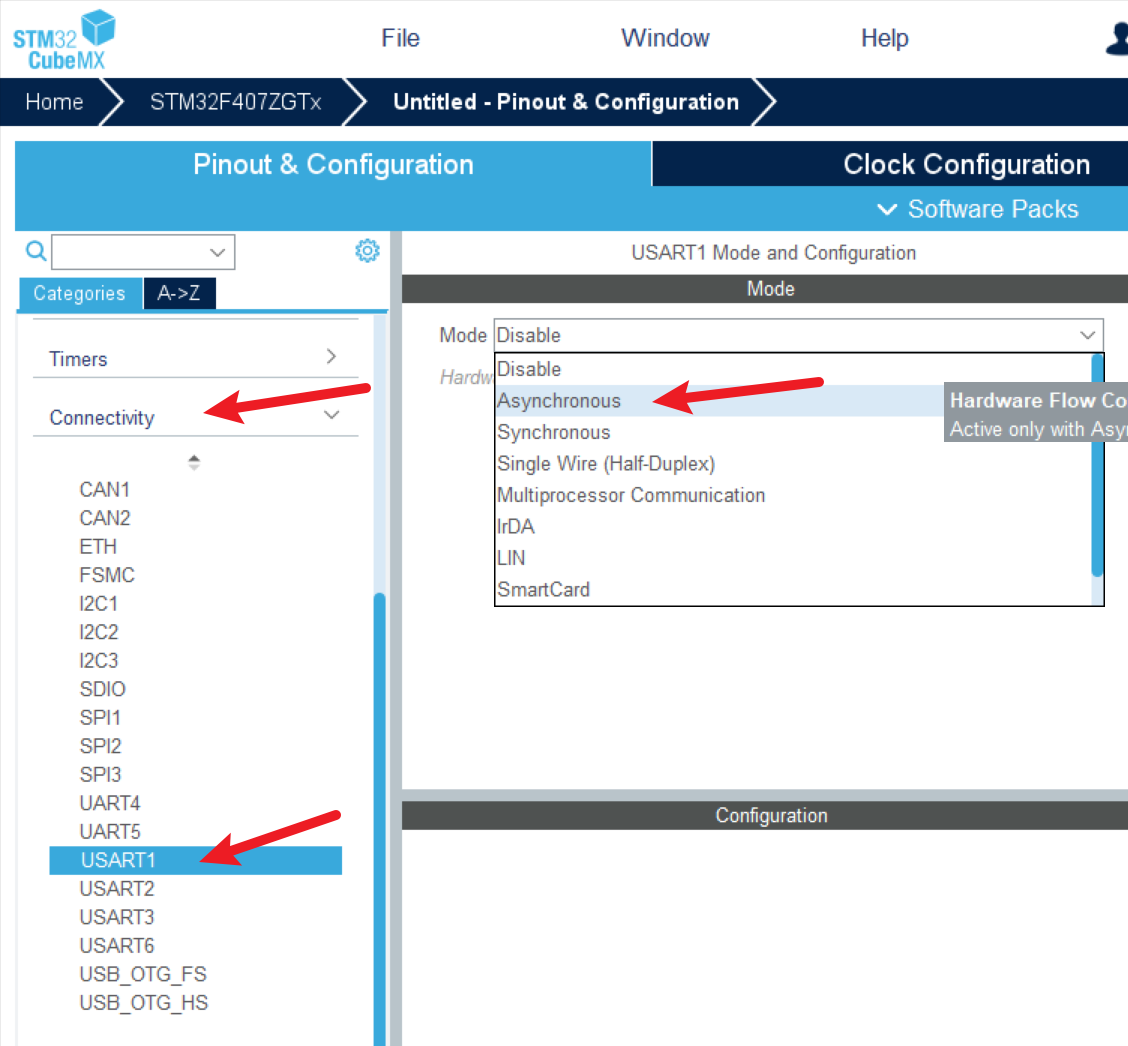Select I2C2 peripheral
The image size is (1128, 1046).
(99, 632)
